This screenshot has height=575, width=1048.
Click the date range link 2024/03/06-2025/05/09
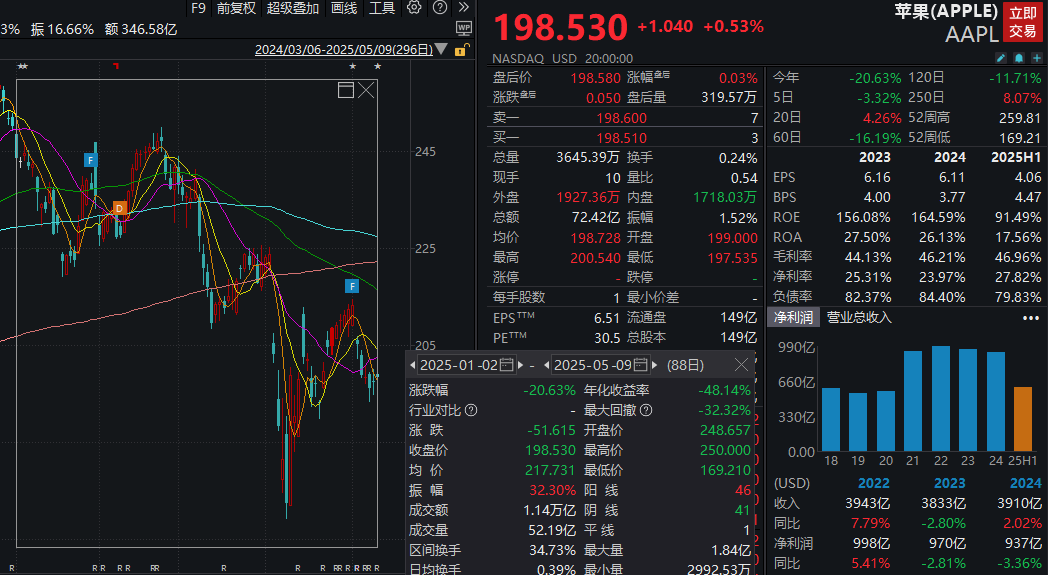[344, 49]
